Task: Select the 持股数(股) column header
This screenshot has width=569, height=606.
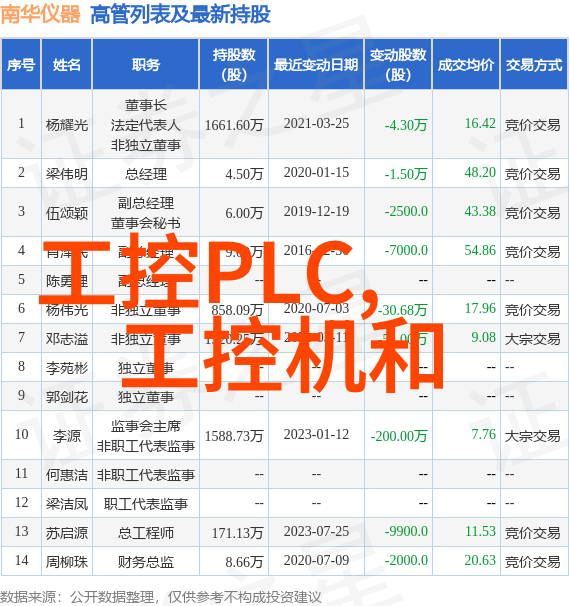Action: pyautogui.click(x=234, y=65)
